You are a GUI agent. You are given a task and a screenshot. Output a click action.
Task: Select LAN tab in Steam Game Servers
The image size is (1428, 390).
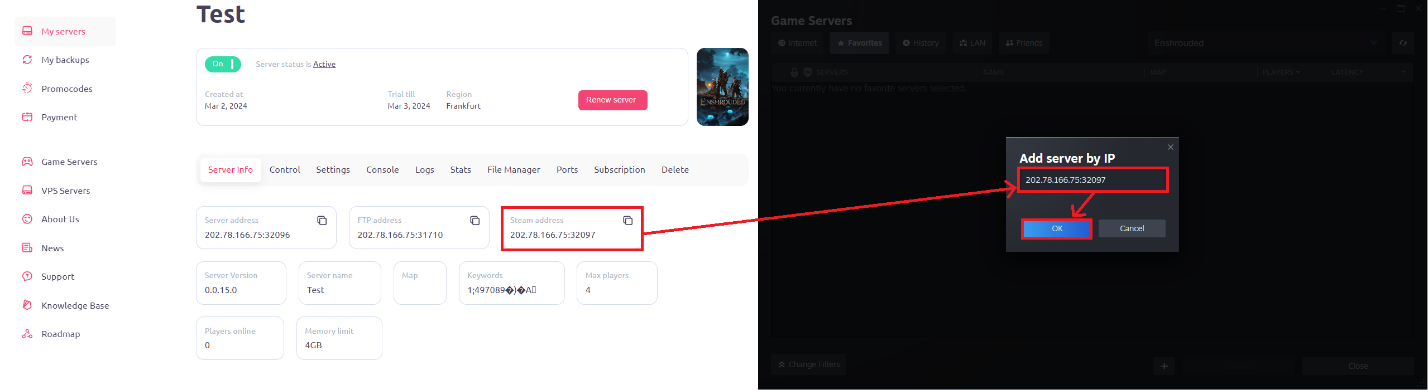pos(972,43)
